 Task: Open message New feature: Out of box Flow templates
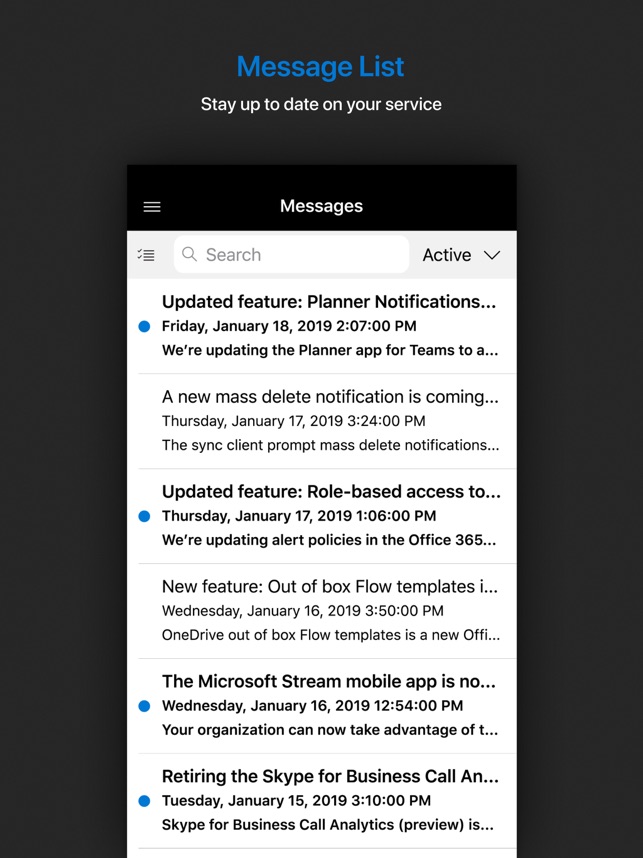(322, 611)
